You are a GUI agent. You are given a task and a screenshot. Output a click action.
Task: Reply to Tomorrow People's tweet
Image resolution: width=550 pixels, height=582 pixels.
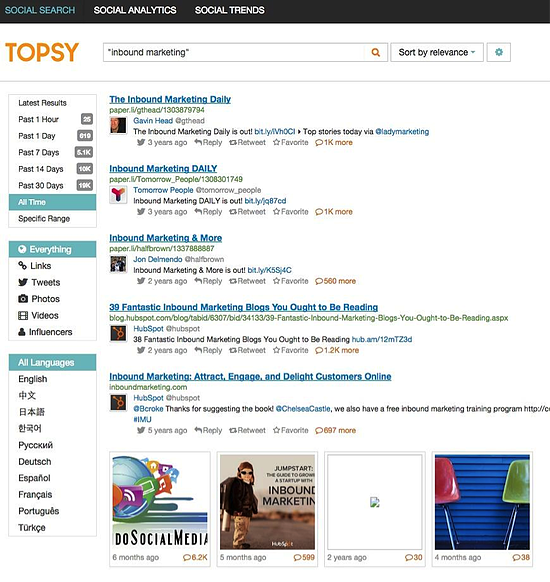(x=208, y=212)
